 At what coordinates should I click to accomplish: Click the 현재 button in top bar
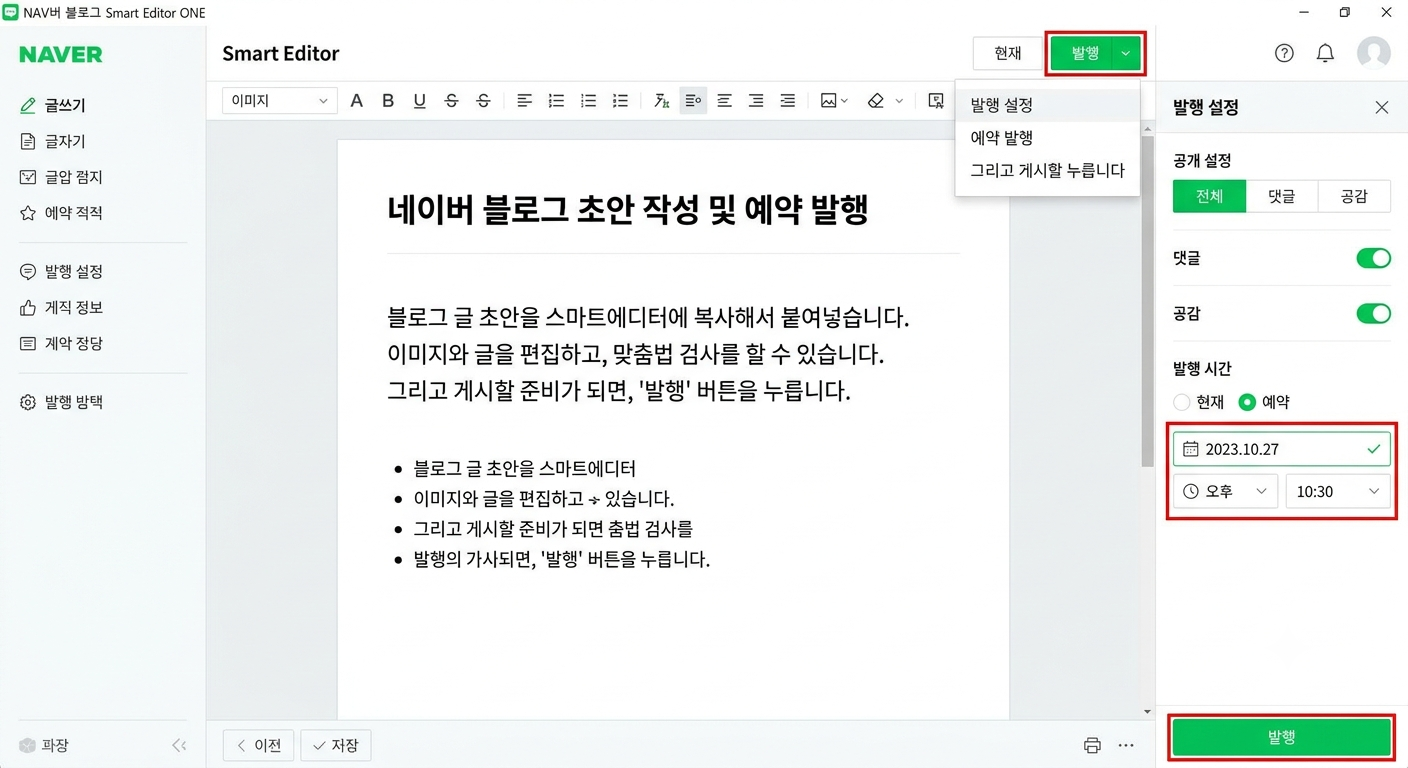point(1007,54)
